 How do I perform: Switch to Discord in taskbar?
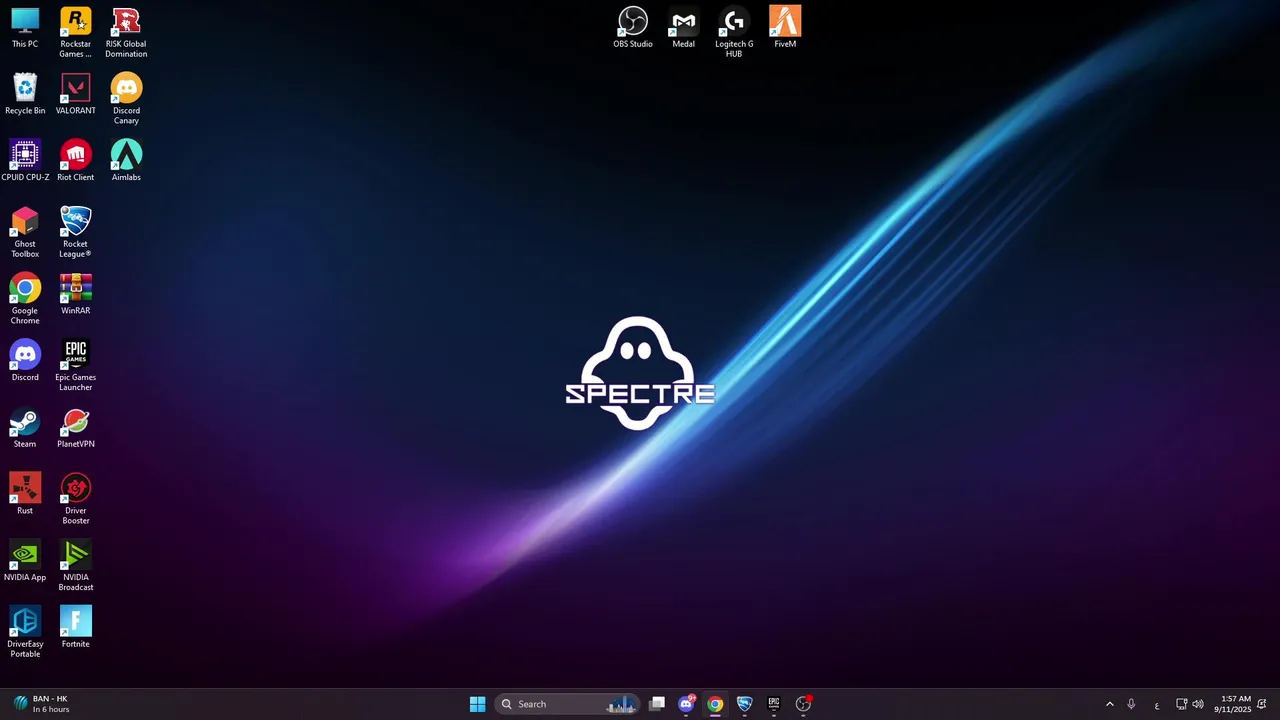click(x=686, y=704)
